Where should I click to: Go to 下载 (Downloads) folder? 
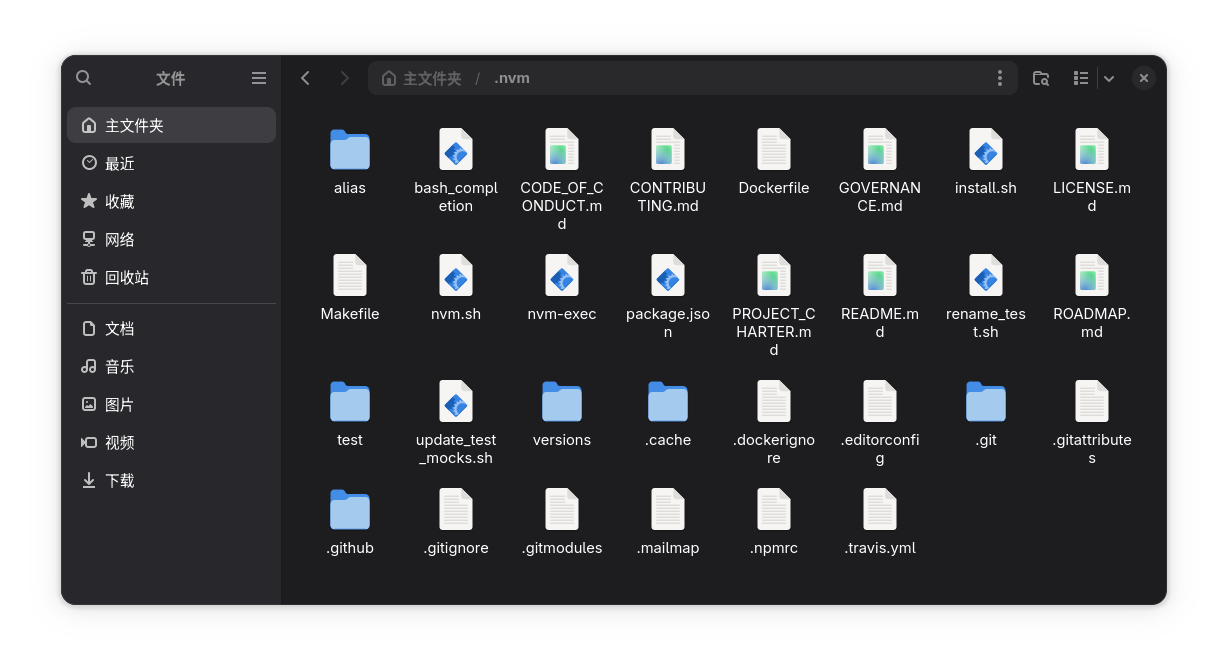(120, 481)
